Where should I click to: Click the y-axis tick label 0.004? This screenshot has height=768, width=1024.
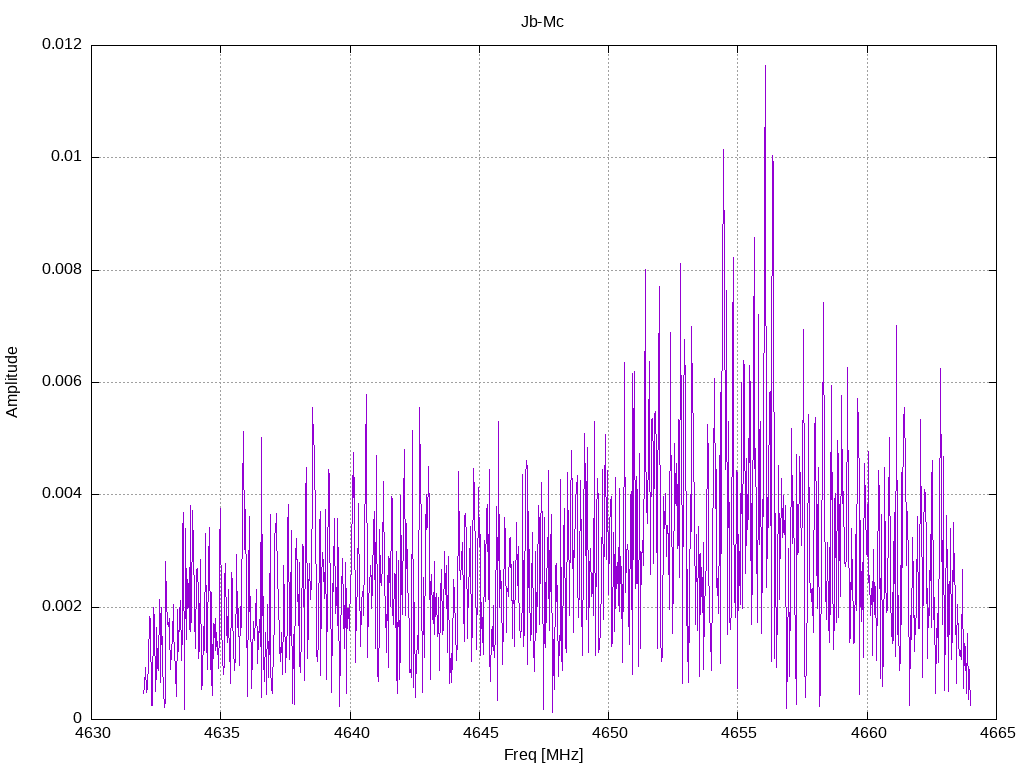click(62, 494)
